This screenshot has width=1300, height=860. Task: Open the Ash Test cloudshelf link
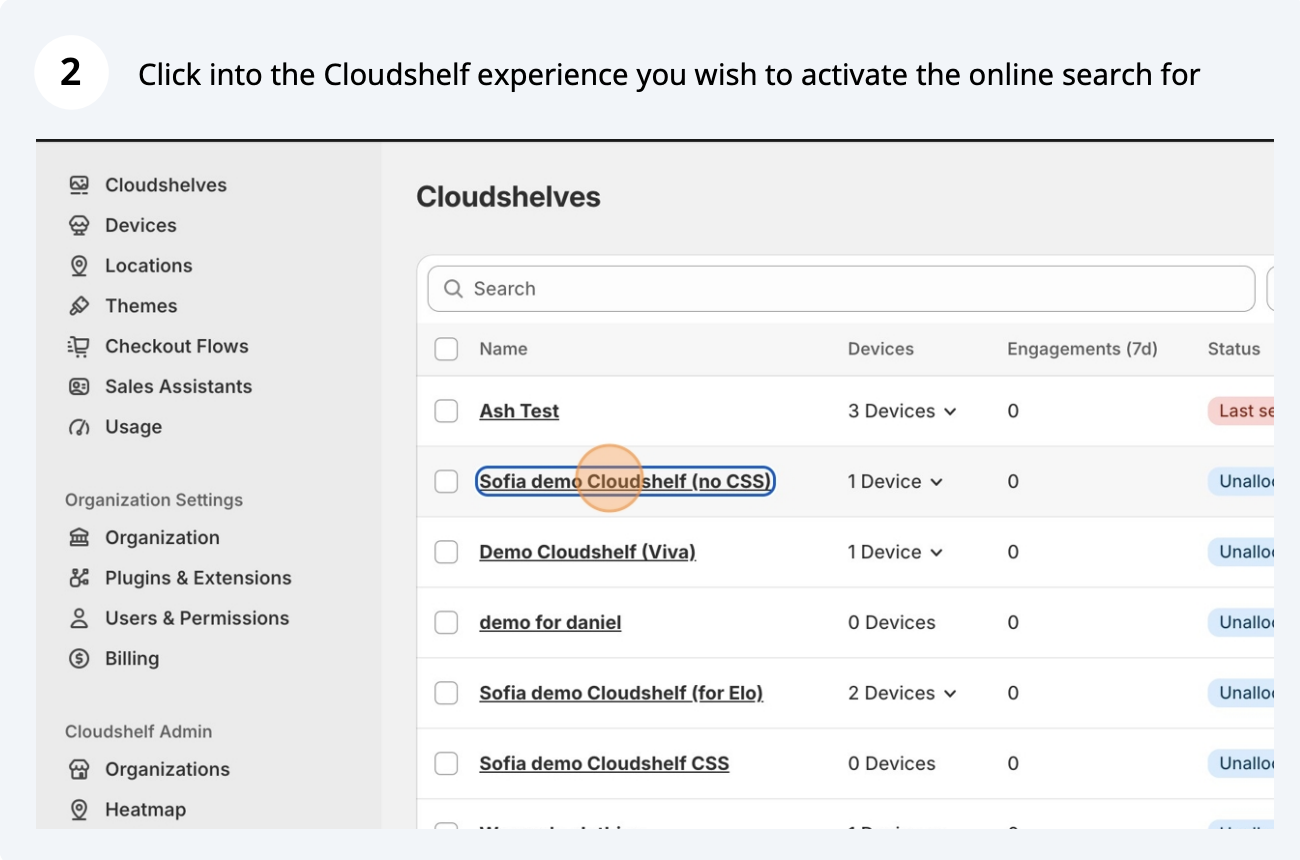(519, 411)
